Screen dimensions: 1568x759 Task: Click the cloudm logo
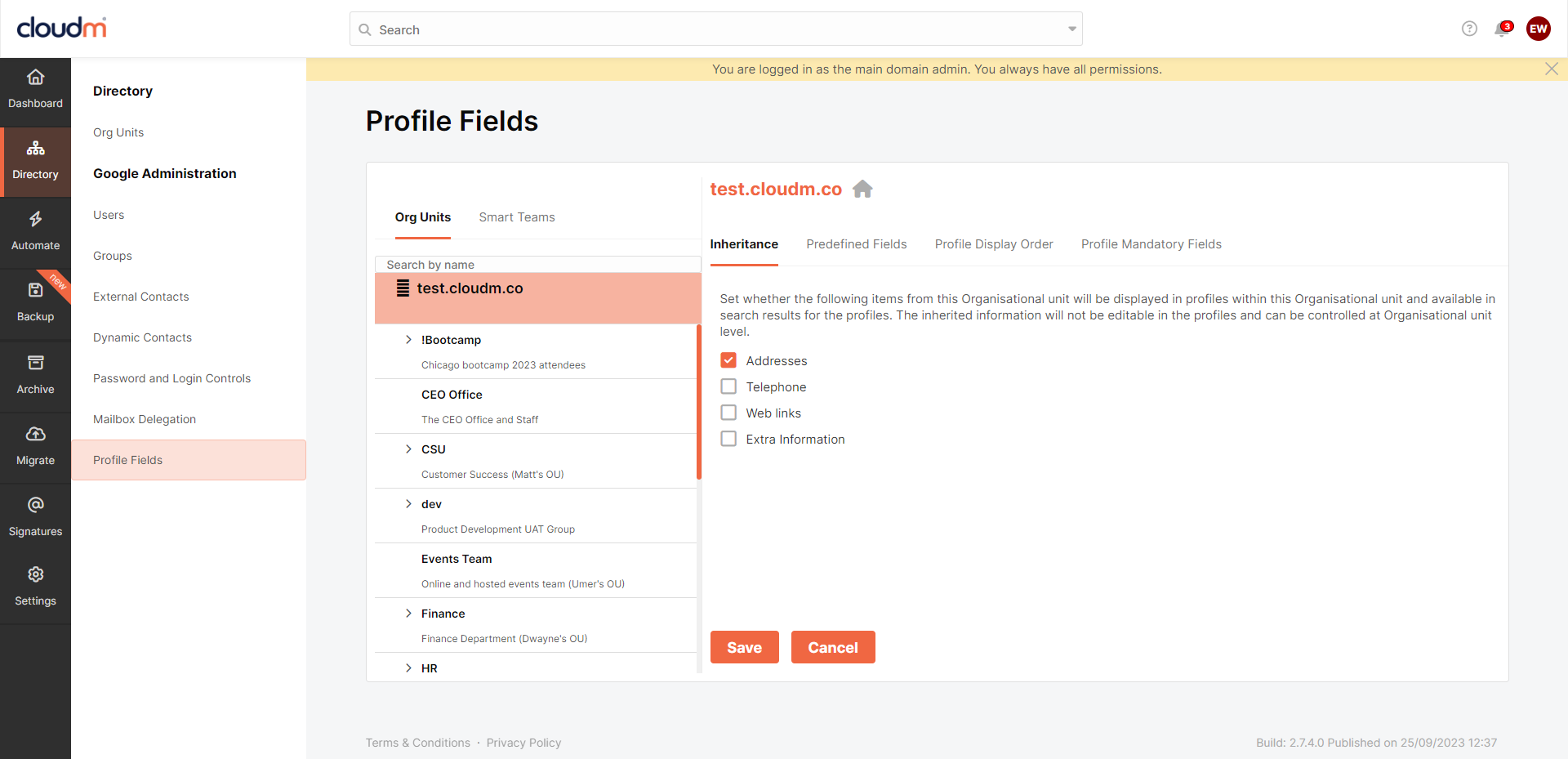pyautogui.click(x=62, y=28)
